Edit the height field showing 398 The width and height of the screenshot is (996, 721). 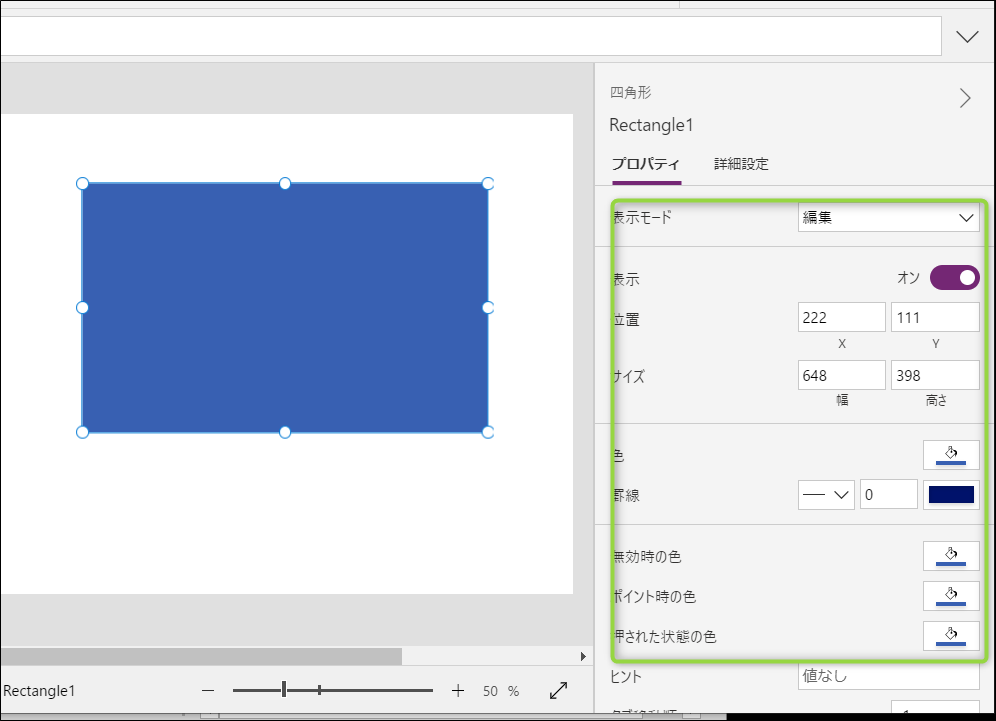[935, 375]
